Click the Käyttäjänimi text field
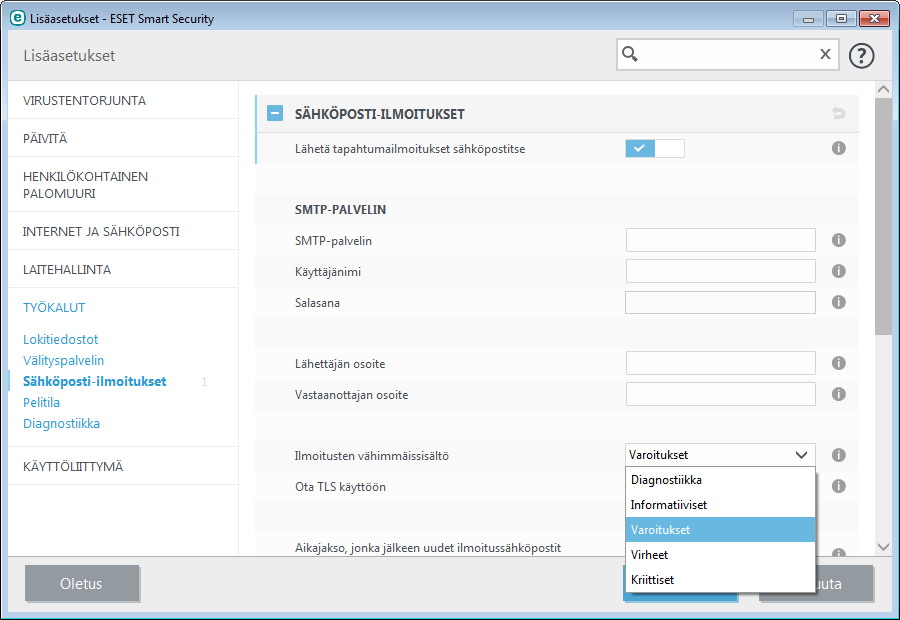 (x=720, y=271)
